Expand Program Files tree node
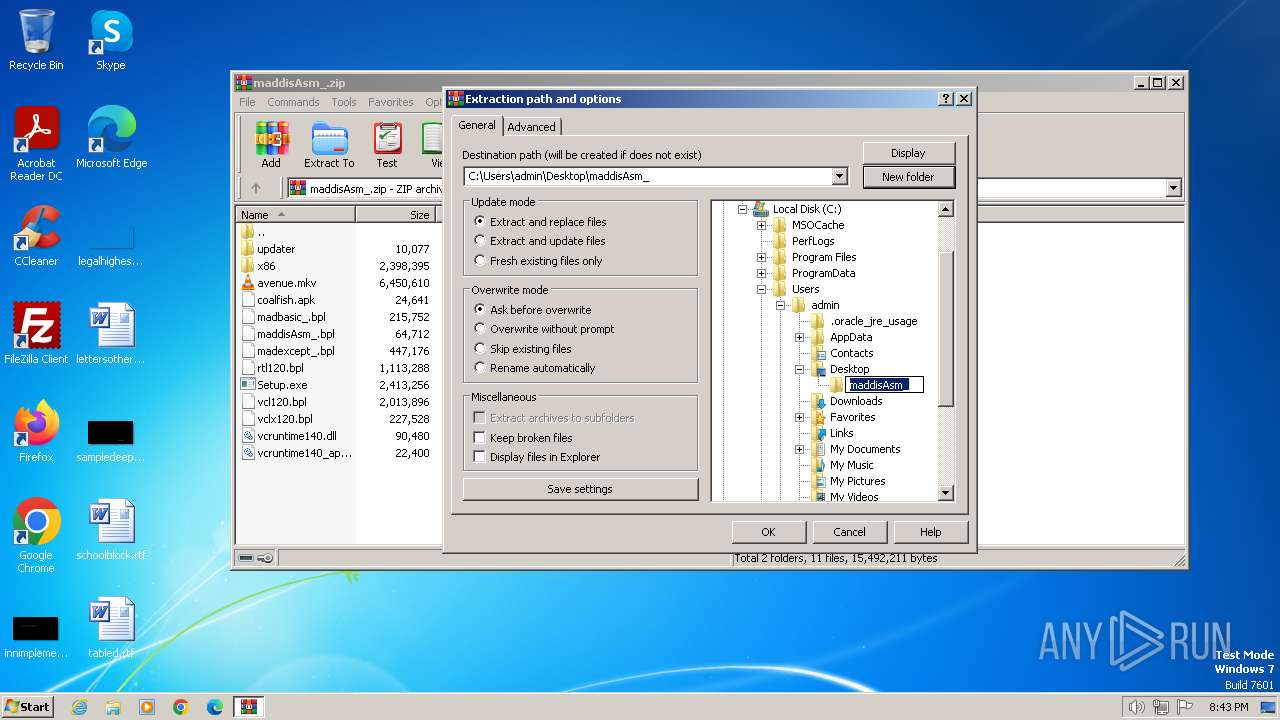The height and width of the screenshot is (720, 1280). (762, 257)
